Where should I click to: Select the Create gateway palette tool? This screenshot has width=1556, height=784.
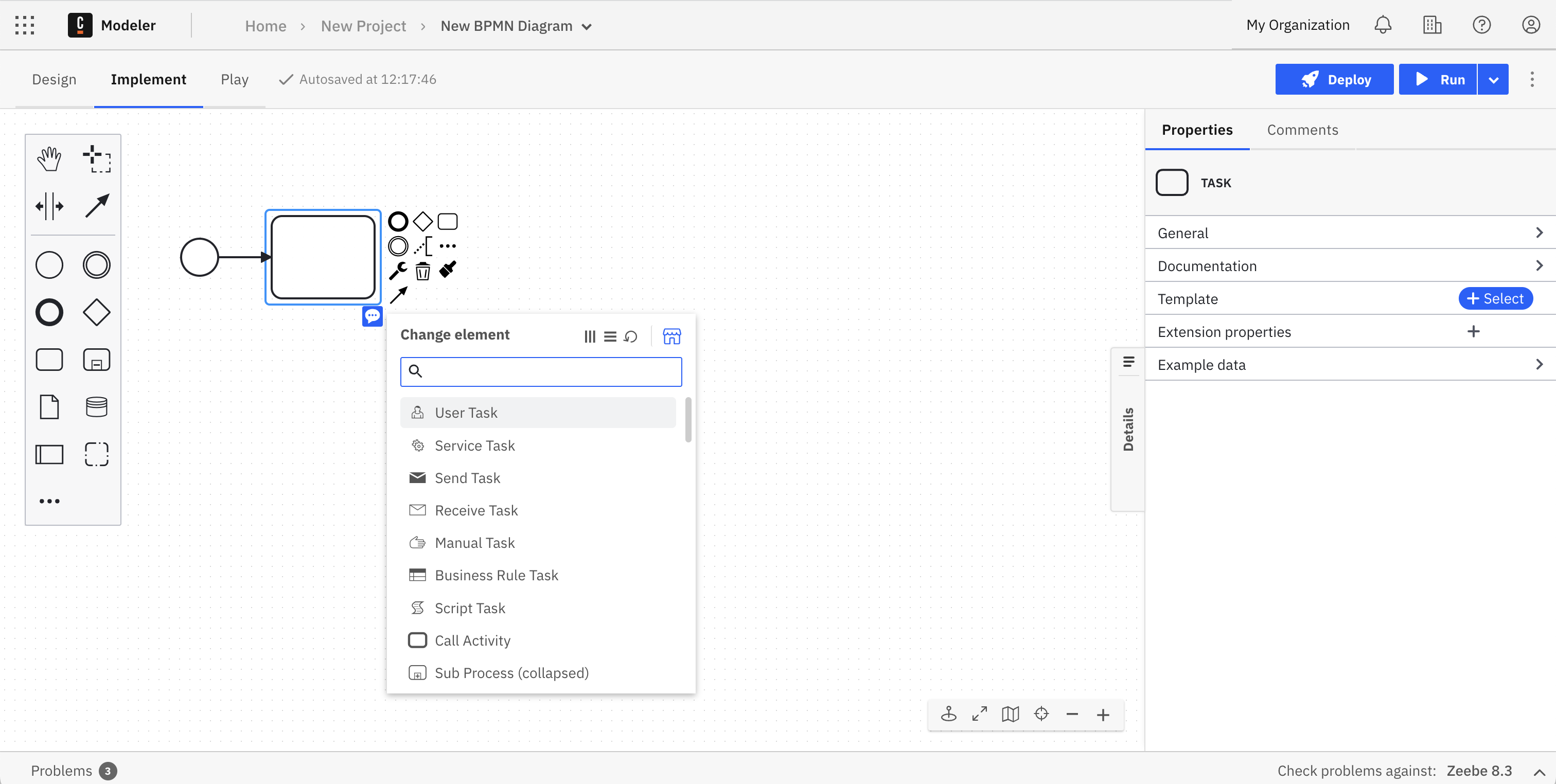(x=97, y=312)
